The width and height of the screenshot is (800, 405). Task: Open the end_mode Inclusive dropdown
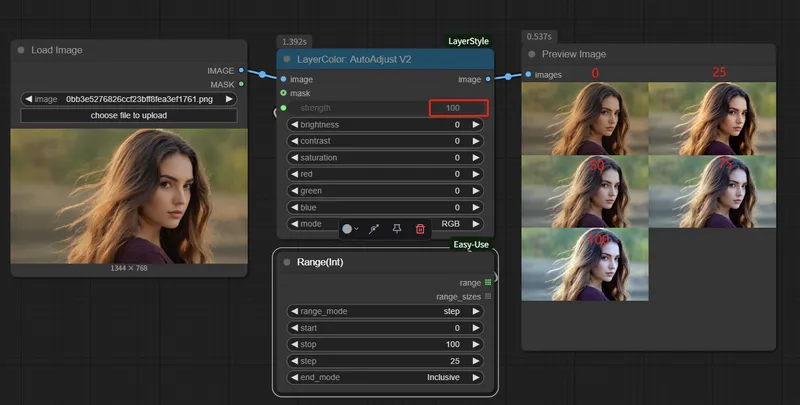coord(386,378)
